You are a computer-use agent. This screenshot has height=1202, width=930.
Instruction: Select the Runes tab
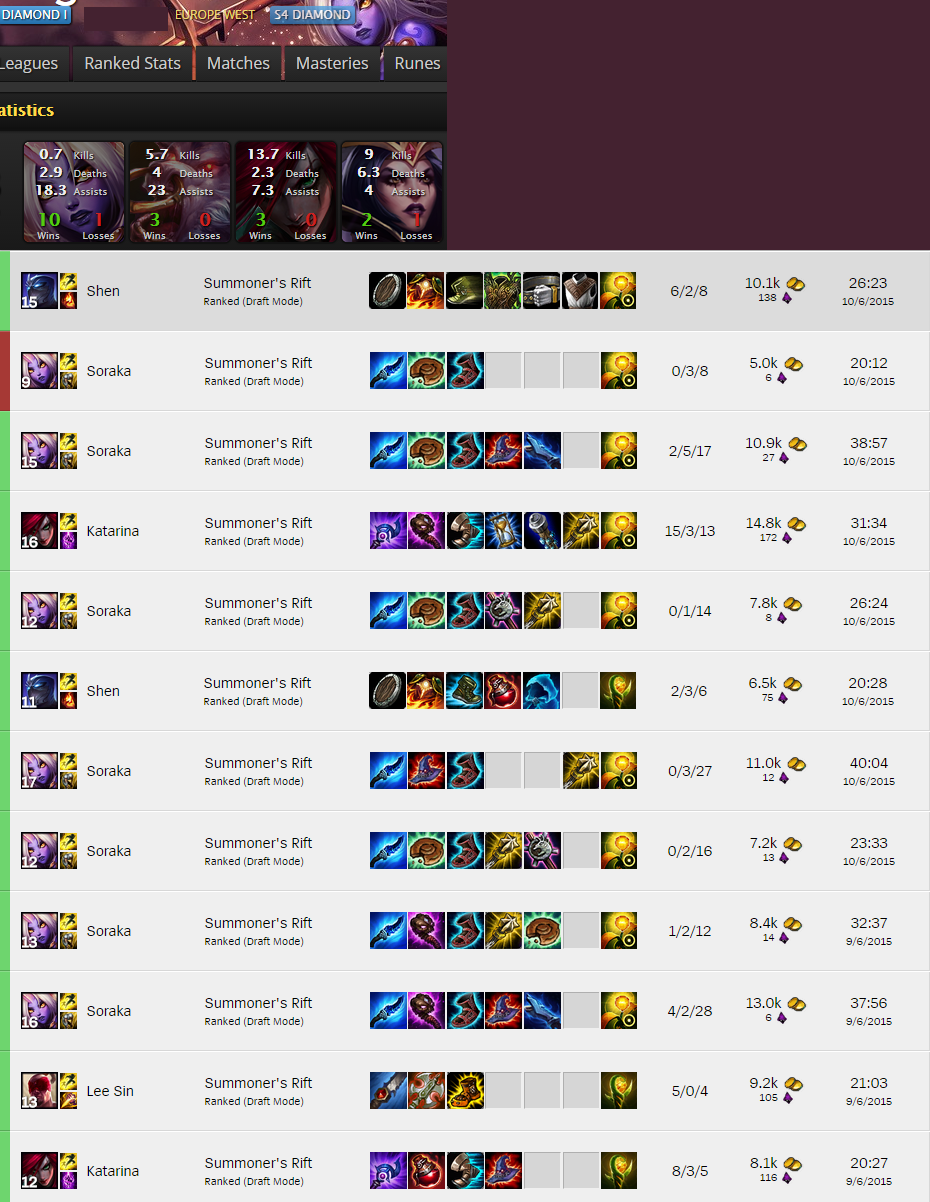pyautogui.click(x=417, y=63)
